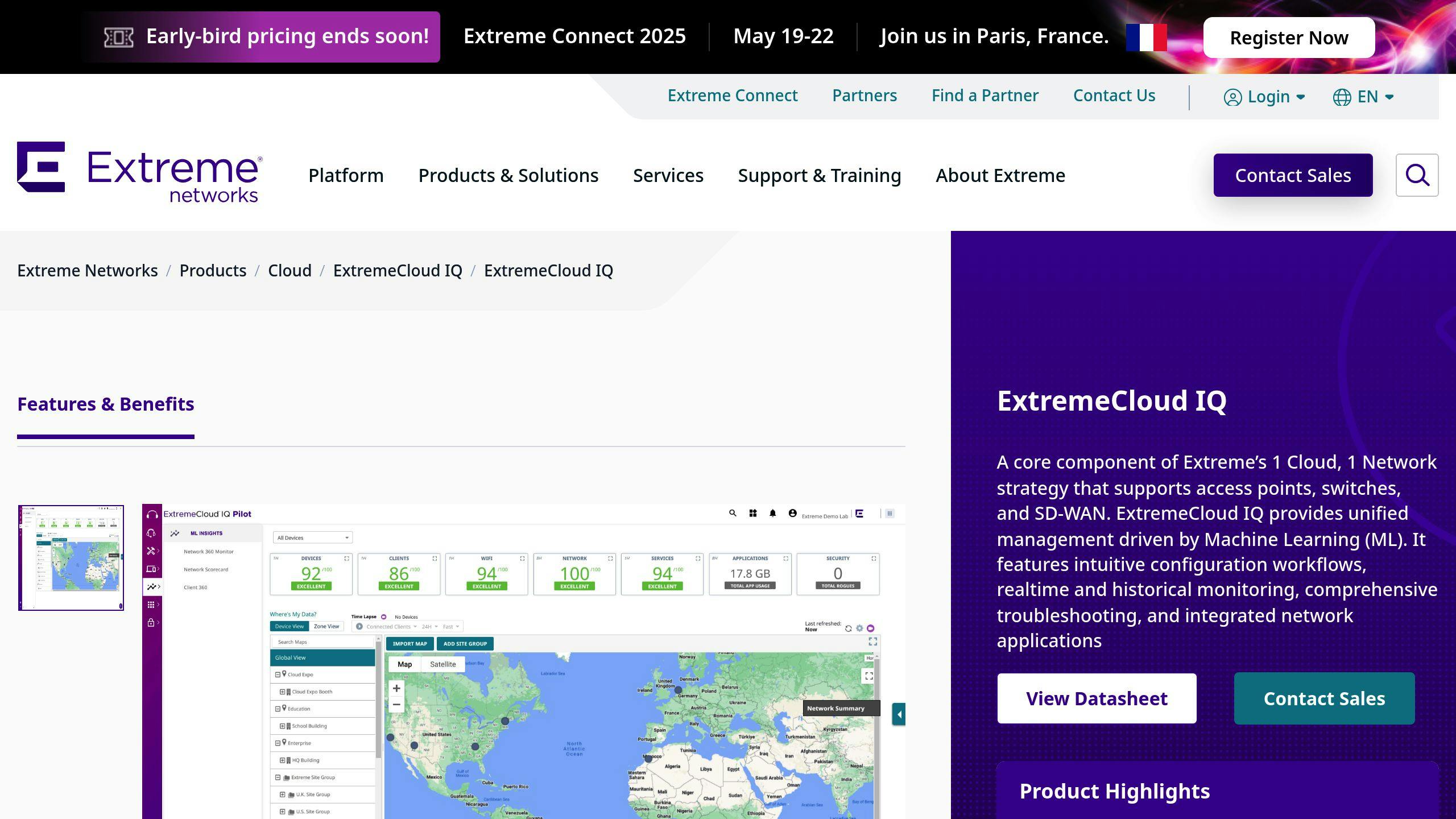Click devices icon in dashboard sidebar
The height and width of the screenshot is (819, 1456).
pyautogui.click(x=151, y=569)
